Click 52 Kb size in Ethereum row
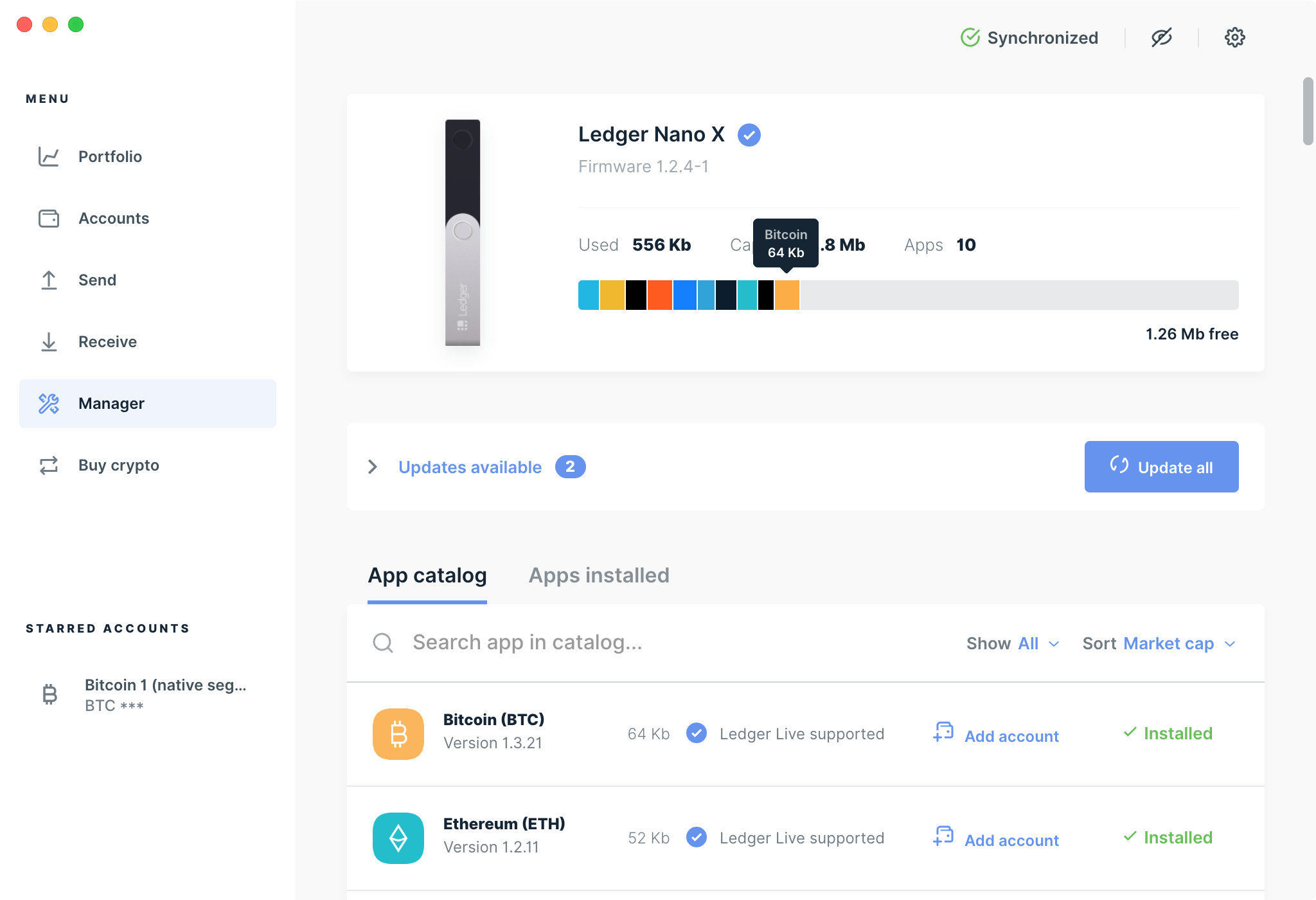The image size is (1316, 900). coord(648,838)
